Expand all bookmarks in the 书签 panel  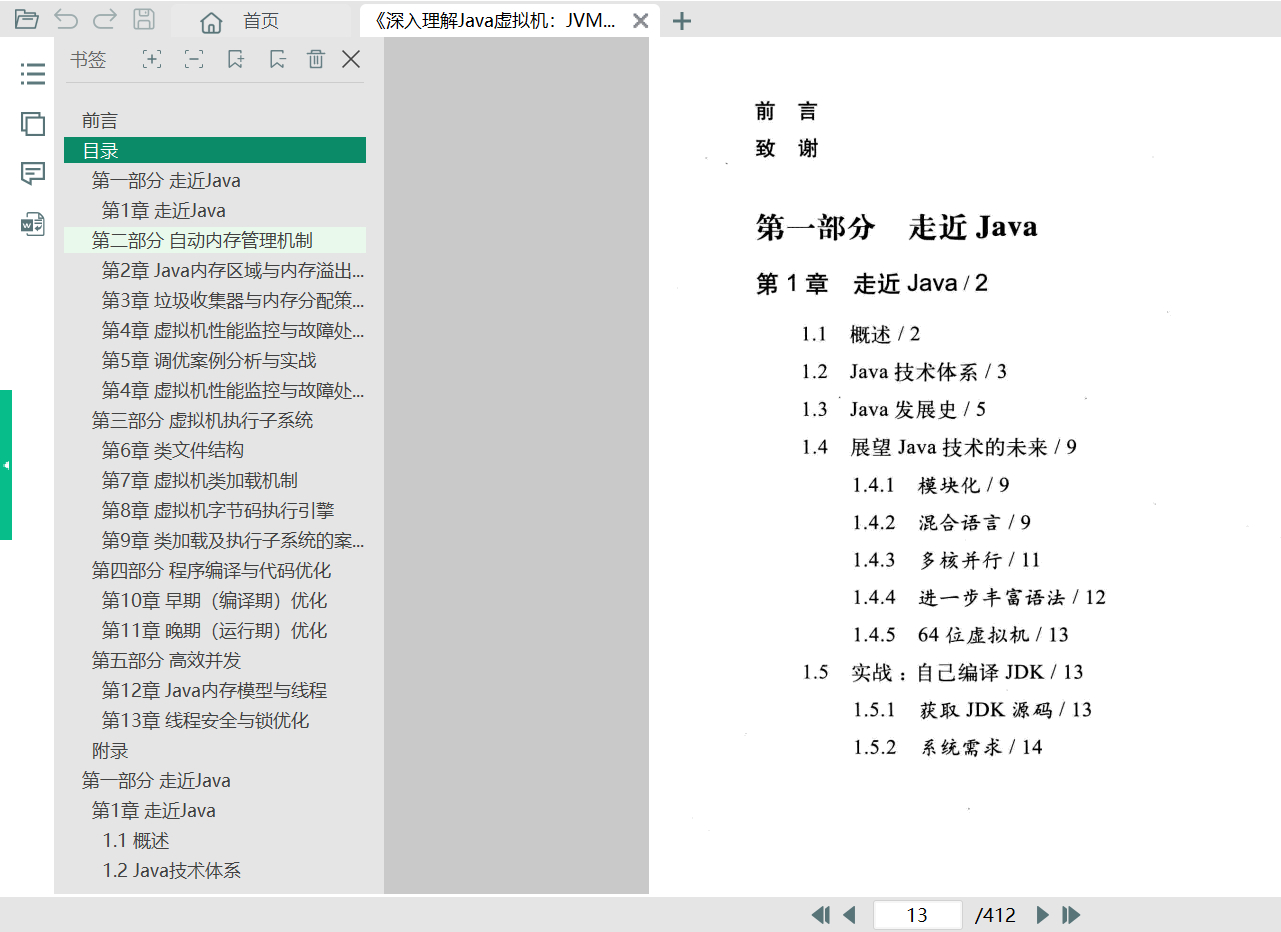click(x=151, y=59)
